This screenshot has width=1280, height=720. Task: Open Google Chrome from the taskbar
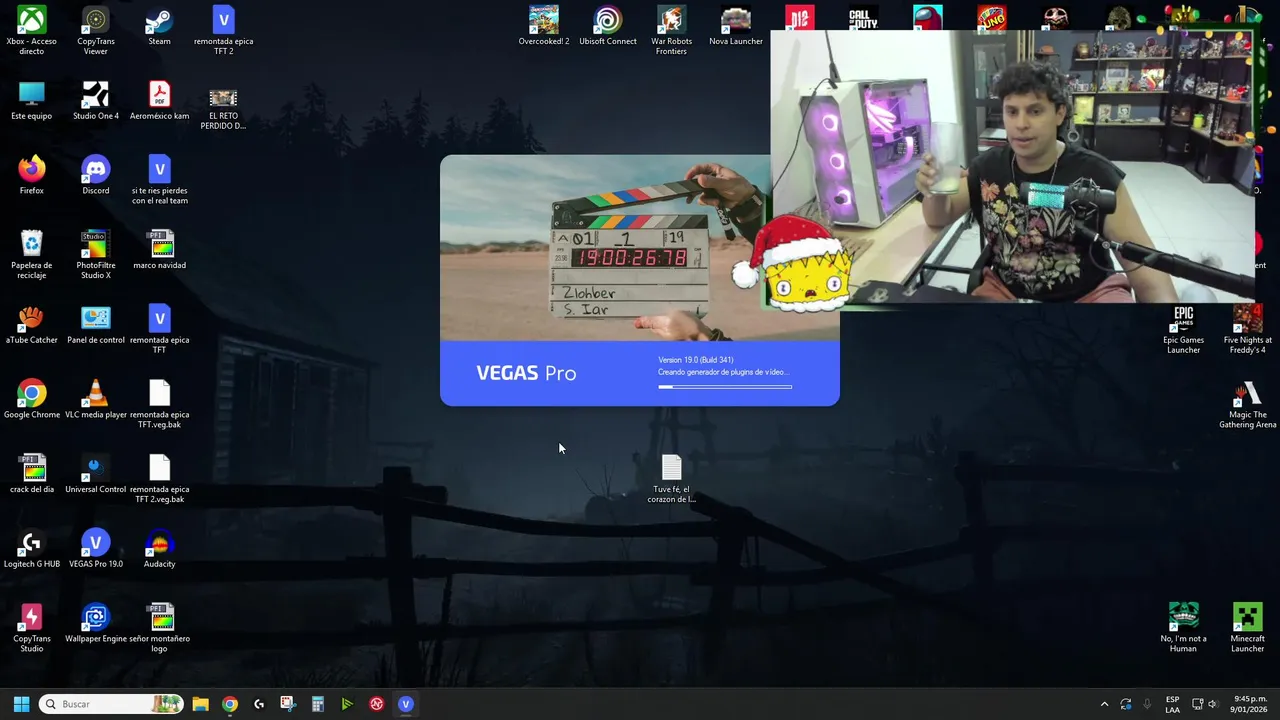tap(230, 704)
